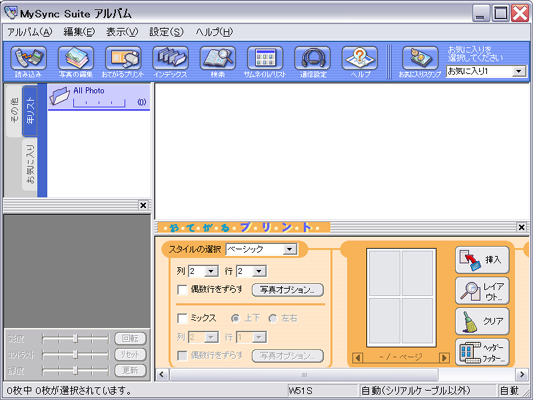
Task: Open the ヘルプ(H) menu
Action: 214,32
